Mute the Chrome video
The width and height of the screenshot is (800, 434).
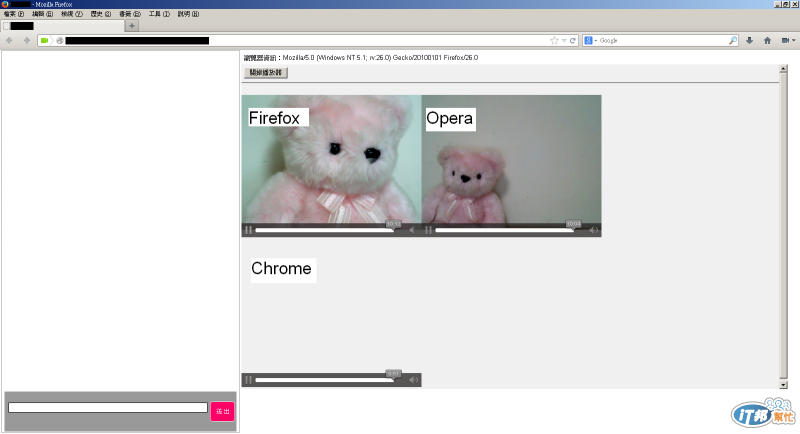pos(414,380)
